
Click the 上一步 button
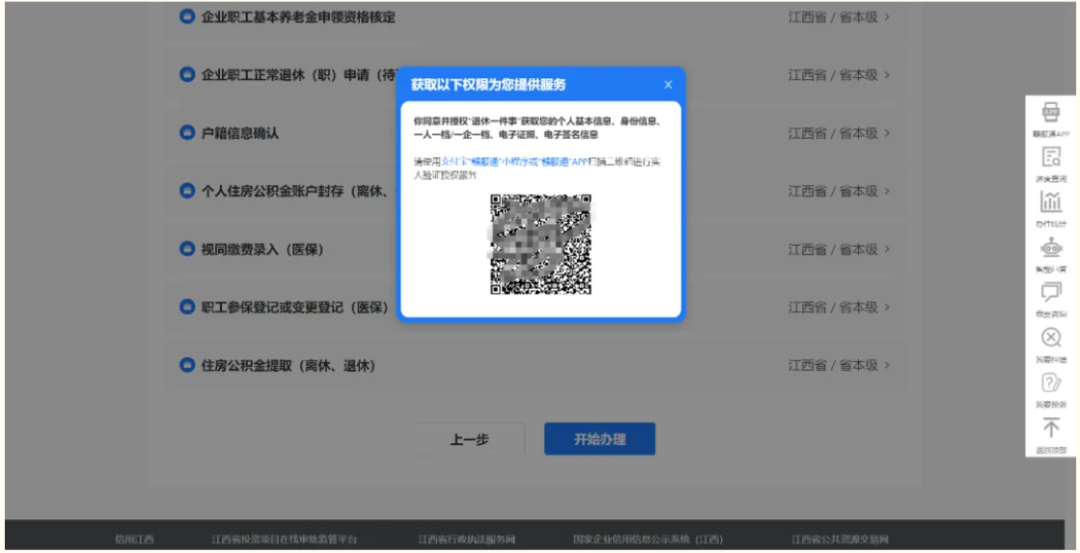(469, 439)
